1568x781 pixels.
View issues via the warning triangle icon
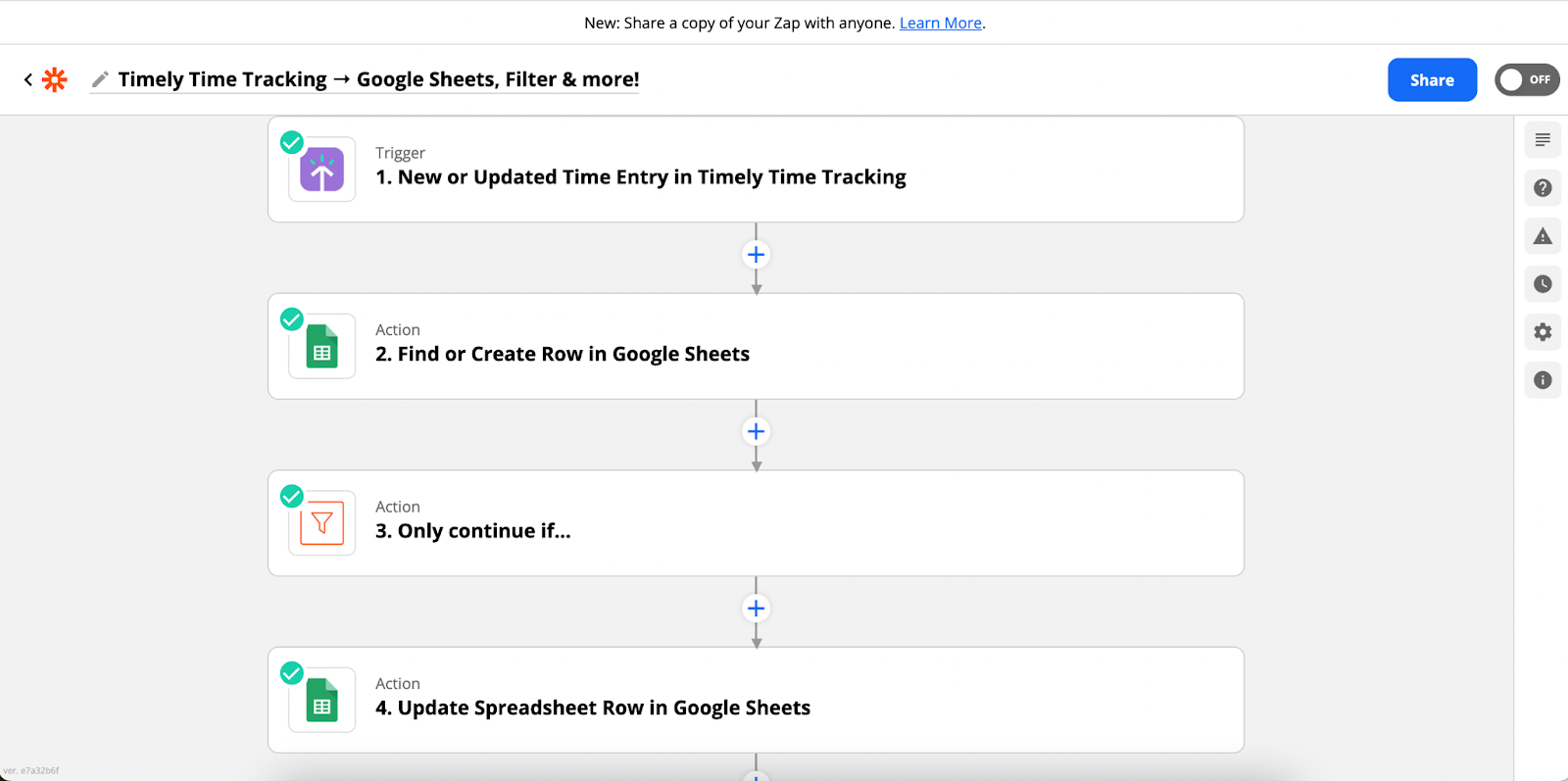tap(1542, 235)
